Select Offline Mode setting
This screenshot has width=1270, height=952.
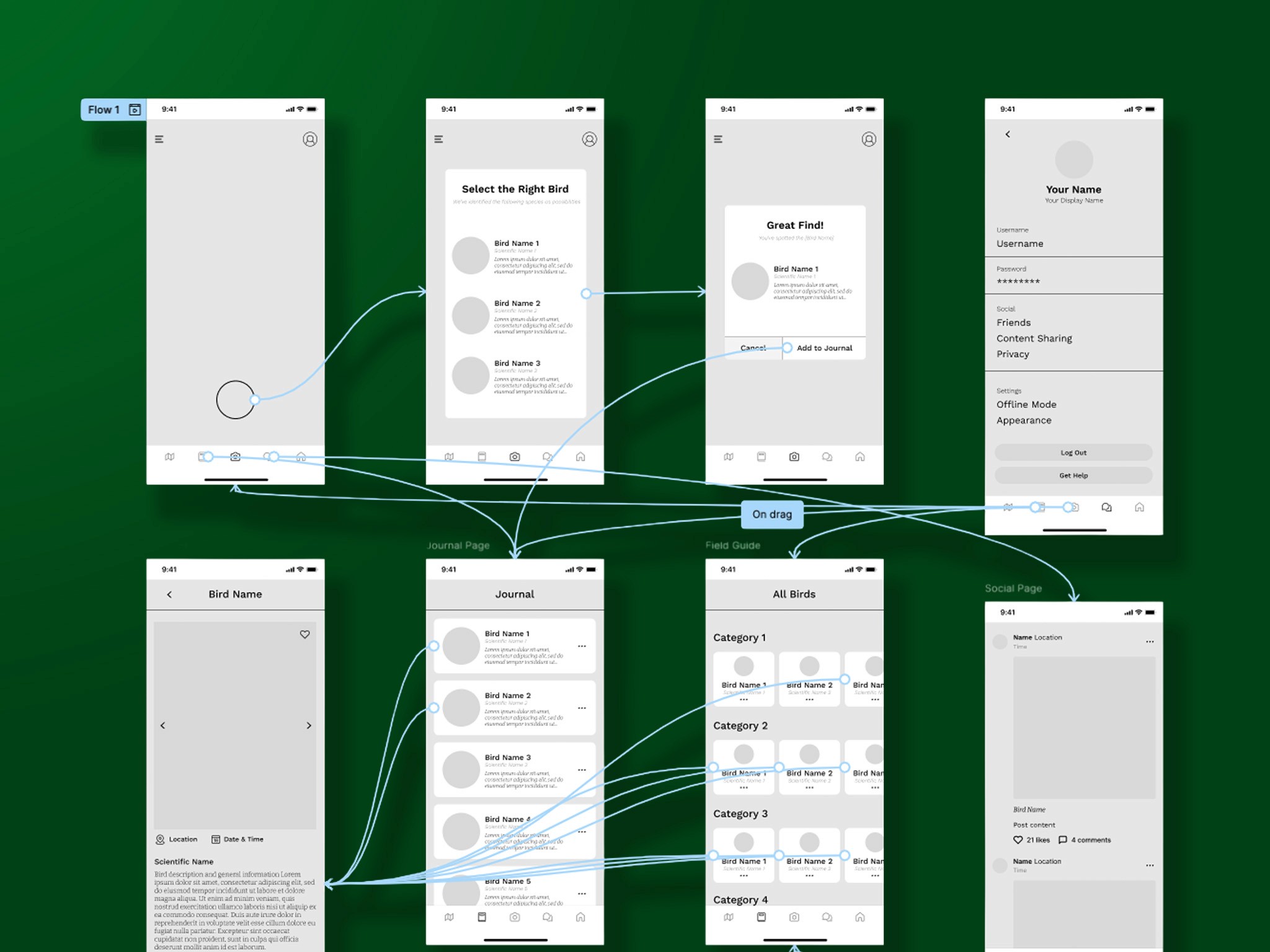click(x=1026, y=405)
